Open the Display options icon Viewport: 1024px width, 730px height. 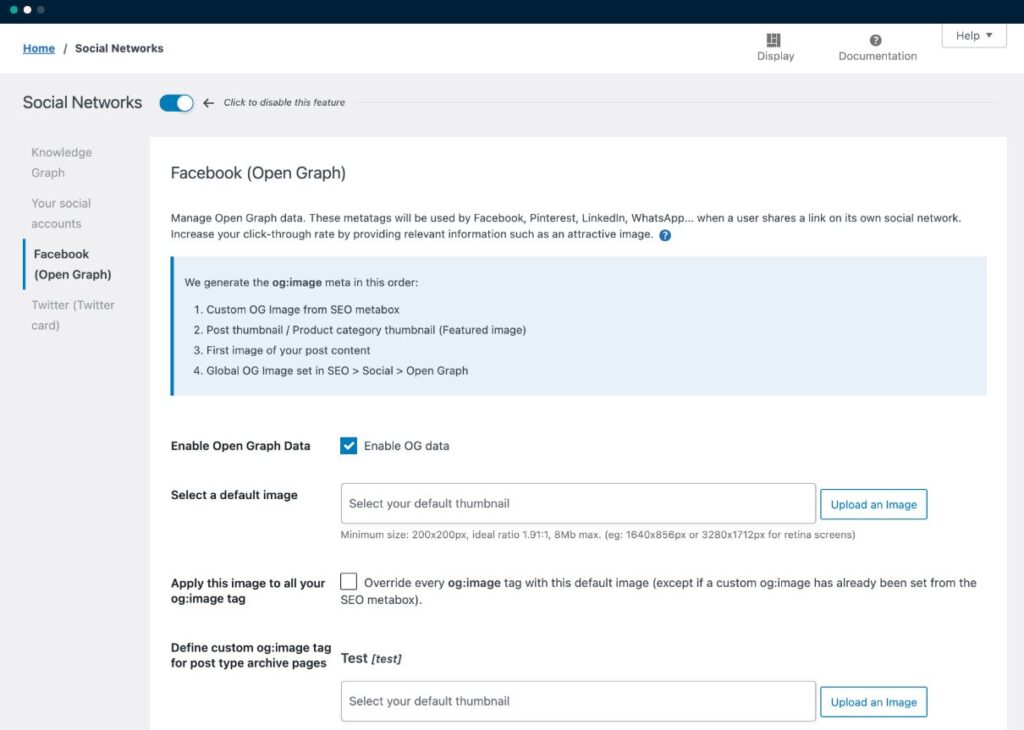tap(773, 40)
